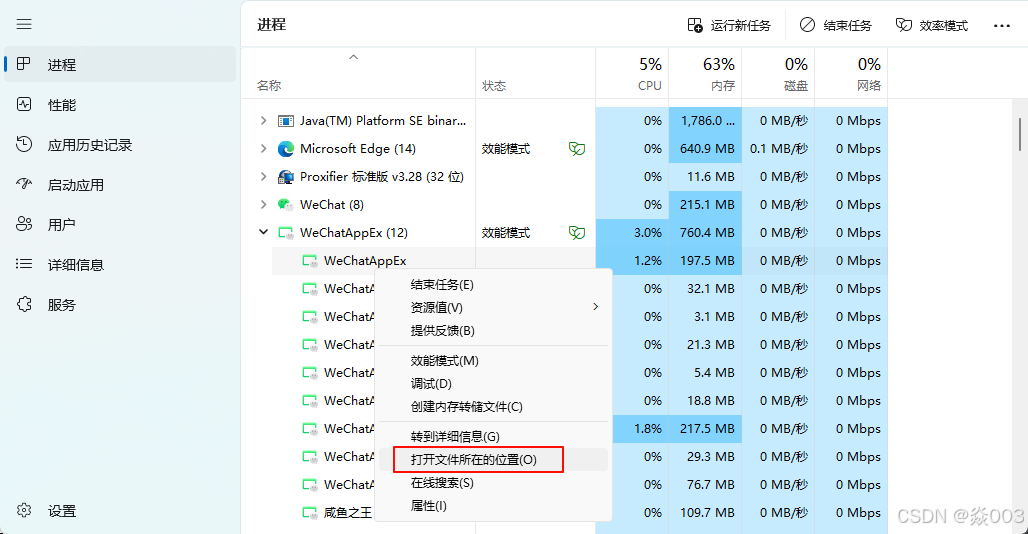Select the 217.5 MB memory cell

click(x=705, y=429)
